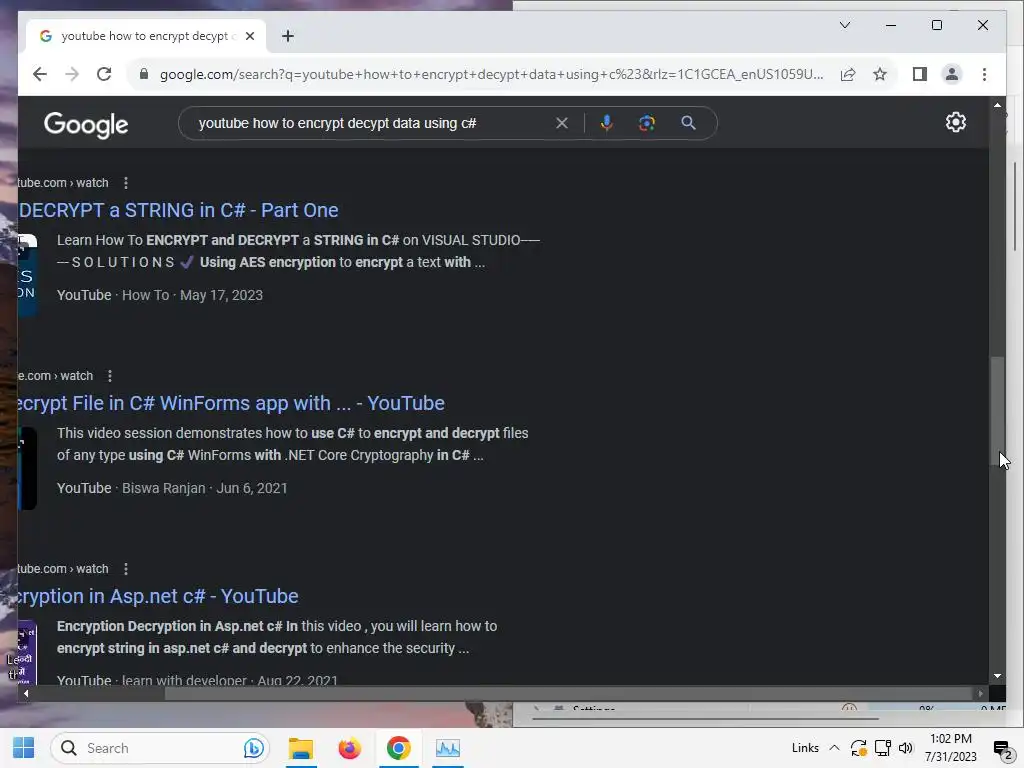Click the scroll down arrow

coord(997,676)
